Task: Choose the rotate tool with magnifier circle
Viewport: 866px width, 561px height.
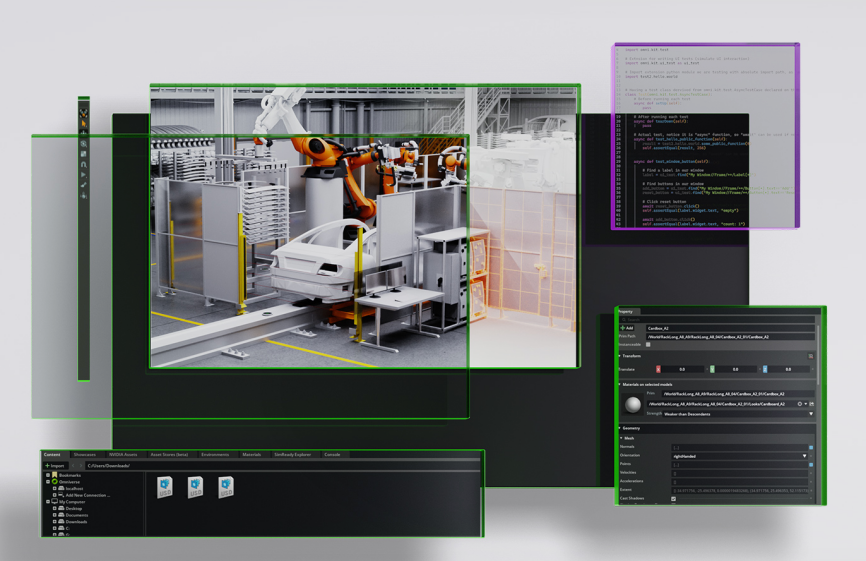Action: pyautogui.click(x=84, y=144)
